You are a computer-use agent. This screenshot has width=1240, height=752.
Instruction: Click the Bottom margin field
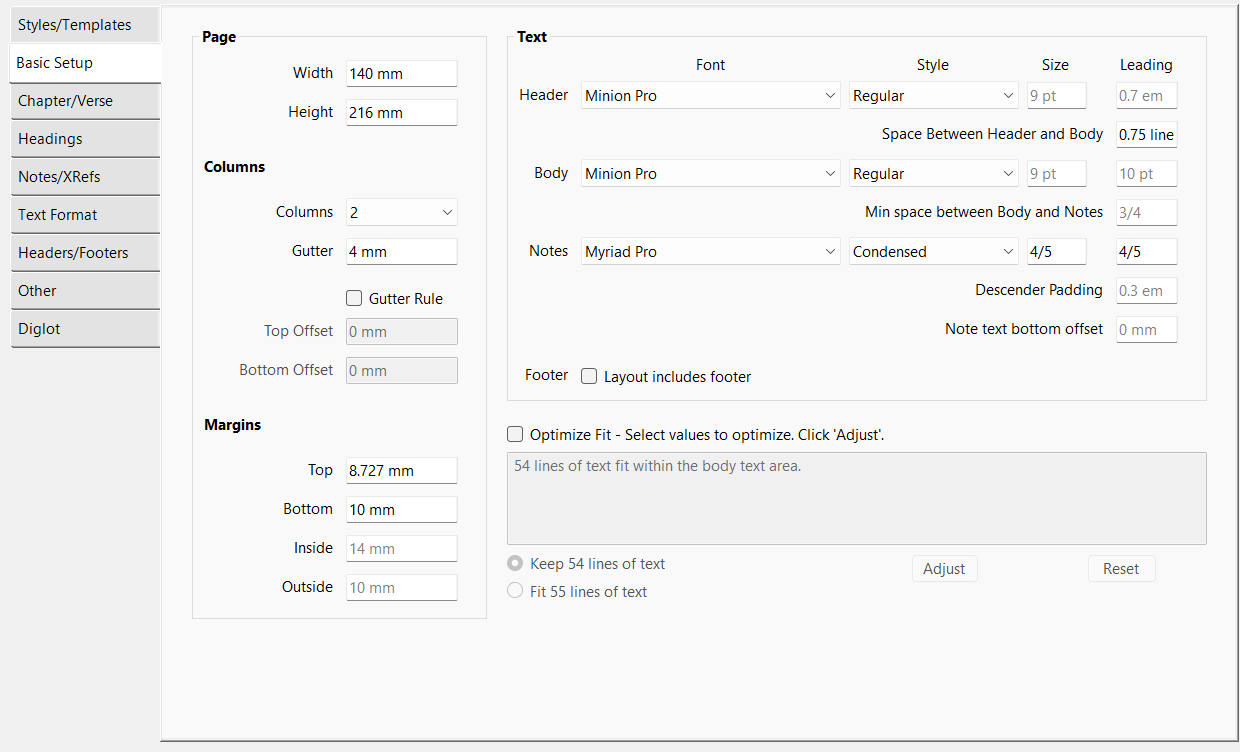[401, 510]
